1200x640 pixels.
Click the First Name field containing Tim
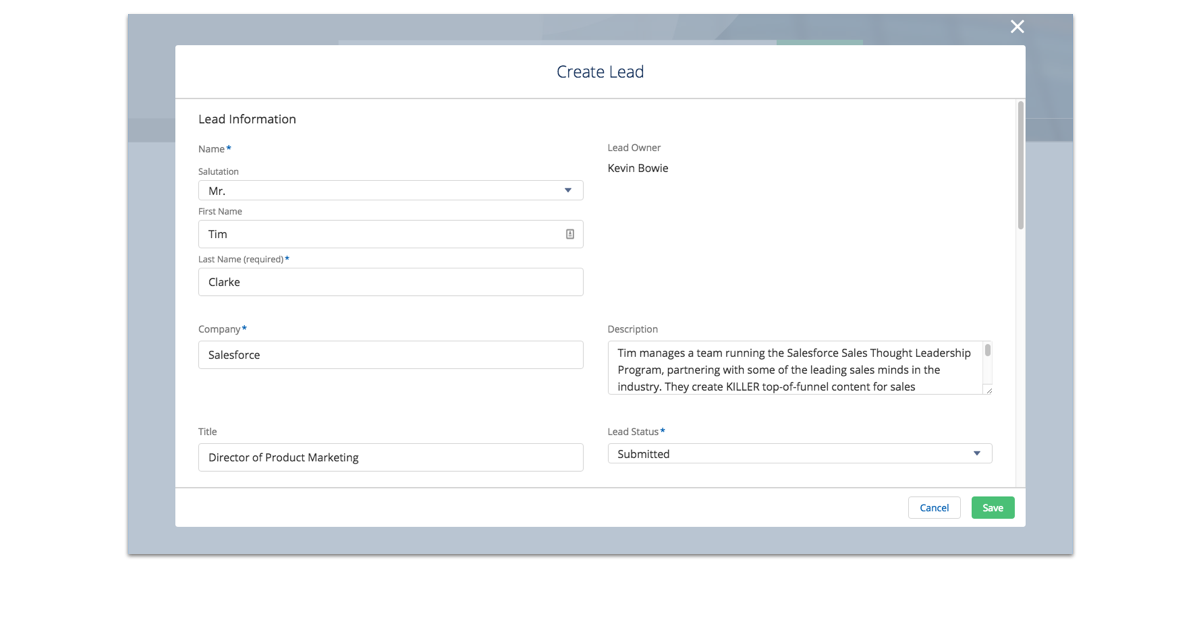pos(390,234)
